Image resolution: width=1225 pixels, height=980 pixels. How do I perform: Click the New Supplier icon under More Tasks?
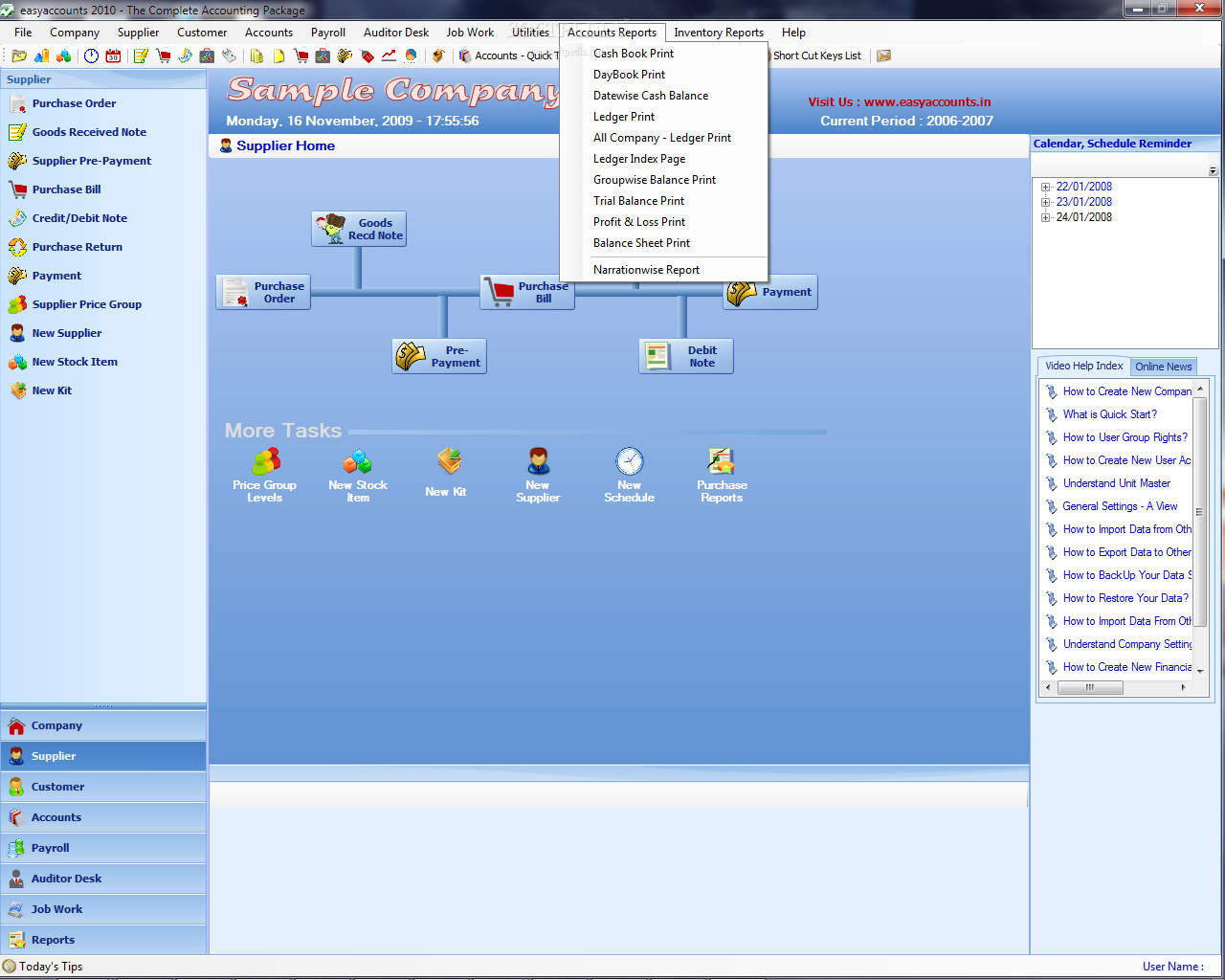pyautogui.click(x=538, y=476)
